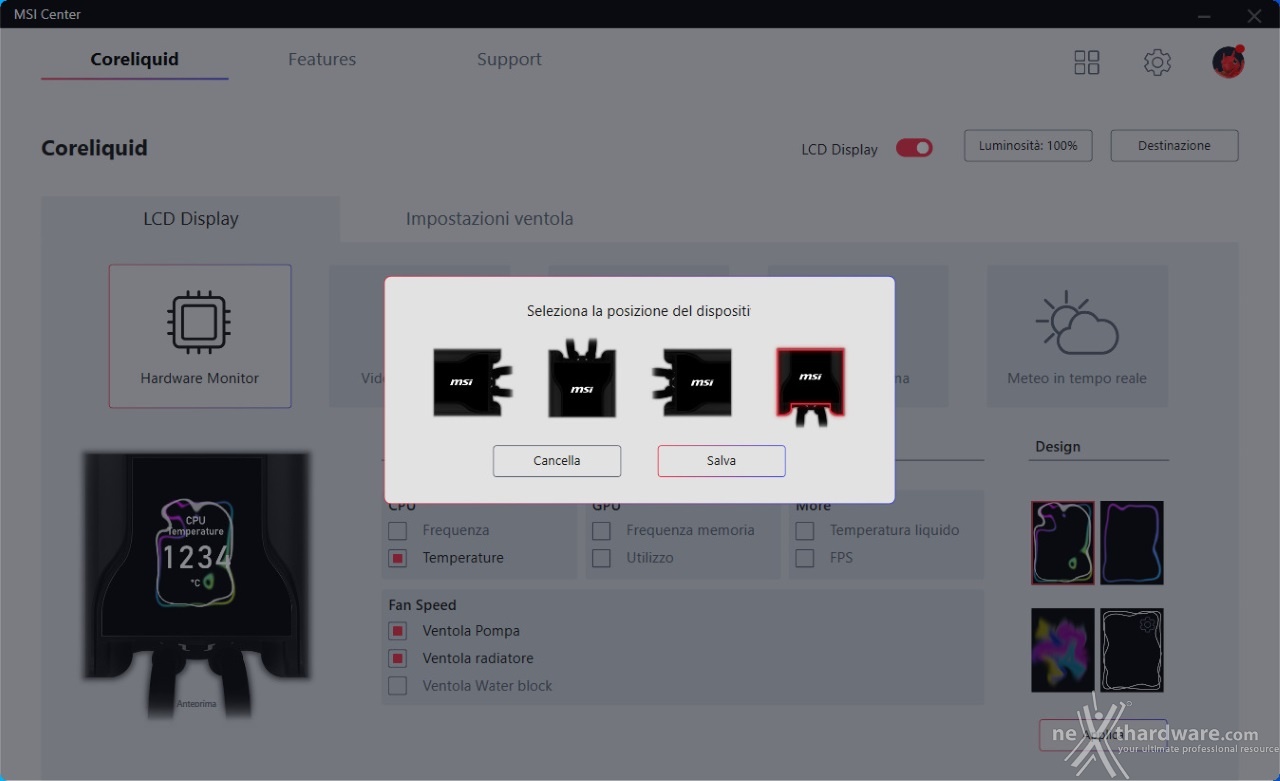This screenshot has height=781, width=1280.
Task: Open the user profile avatar
Action: (1228, 61)
